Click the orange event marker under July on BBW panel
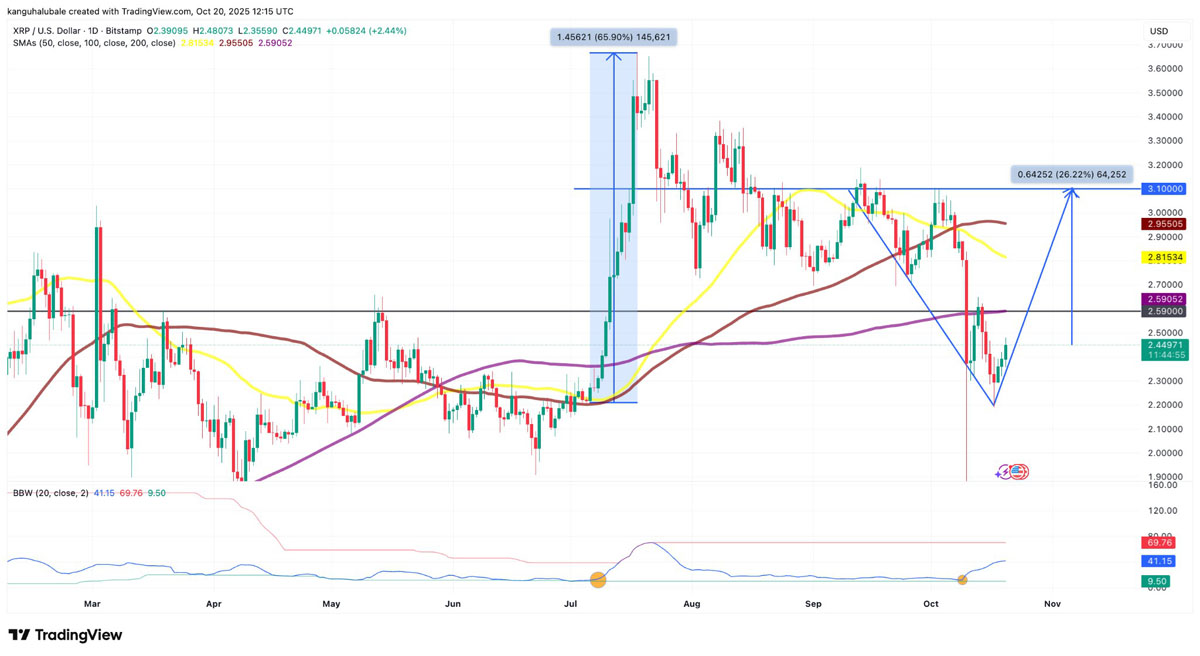 599,578
